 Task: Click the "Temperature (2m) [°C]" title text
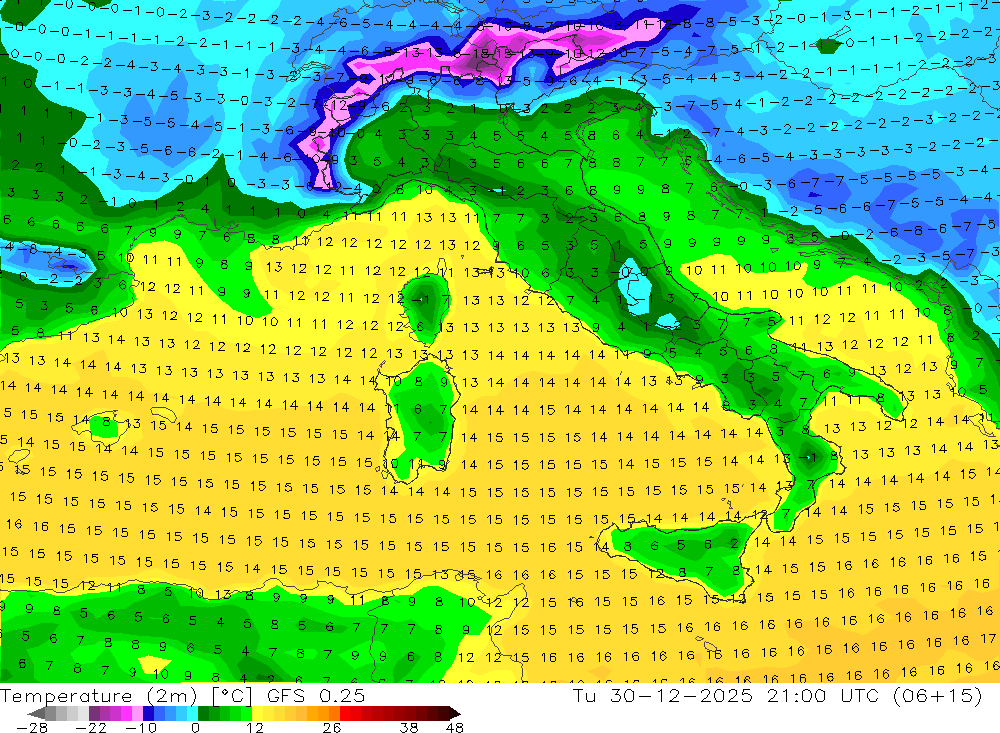point(126,695)
